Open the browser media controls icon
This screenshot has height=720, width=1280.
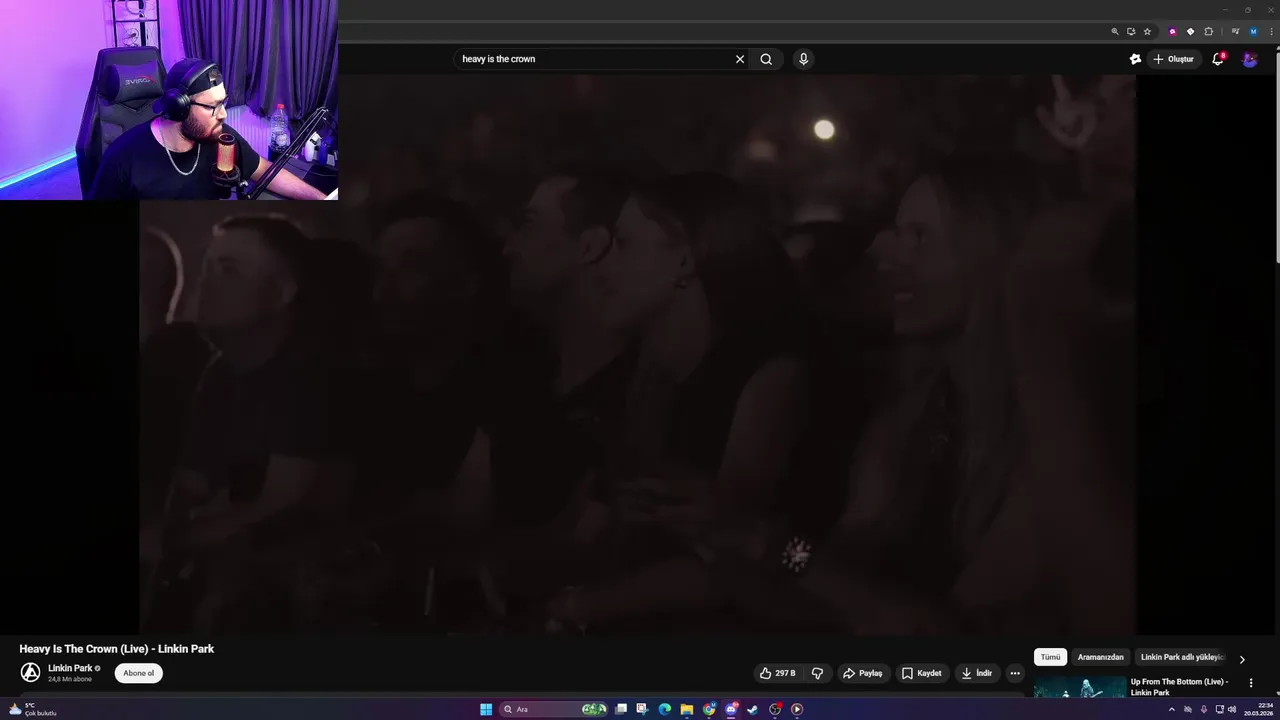[x=1235, y=31]
